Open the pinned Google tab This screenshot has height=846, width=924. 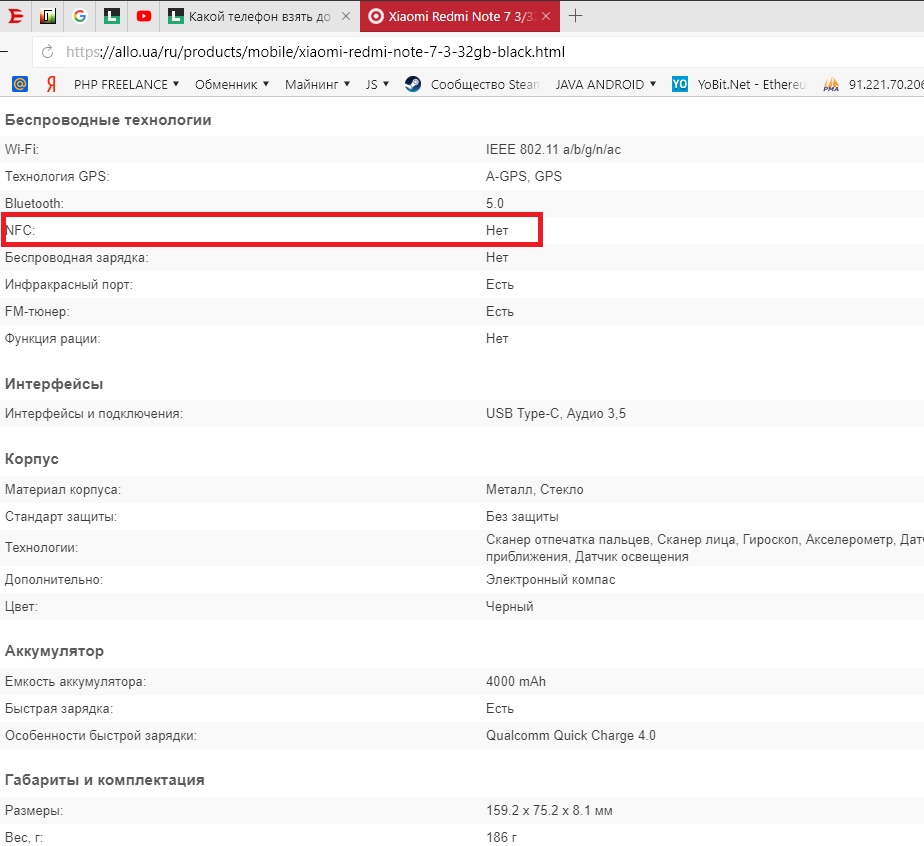coord(80,16)
